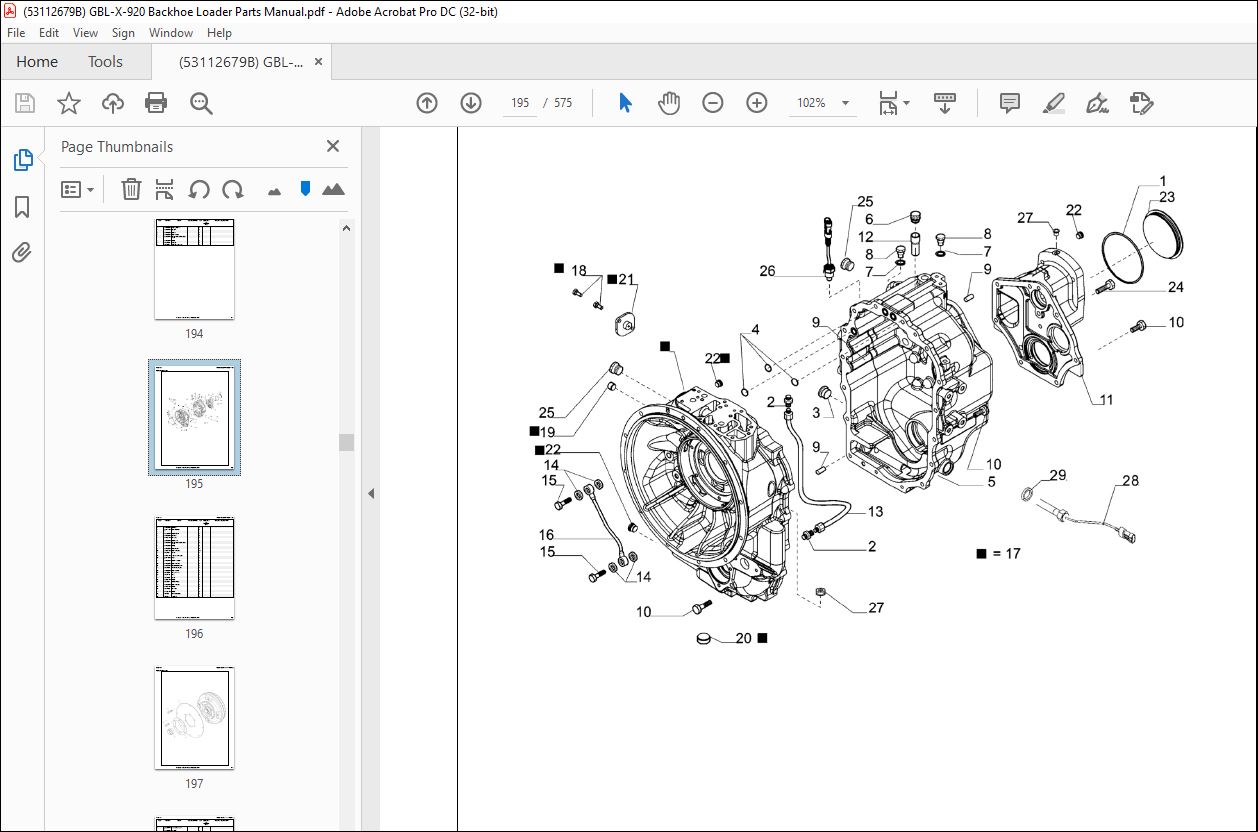Switch to the Home tab
Image resolution: width=1258 pixels, height=832 pixels.
coord(37,62)
